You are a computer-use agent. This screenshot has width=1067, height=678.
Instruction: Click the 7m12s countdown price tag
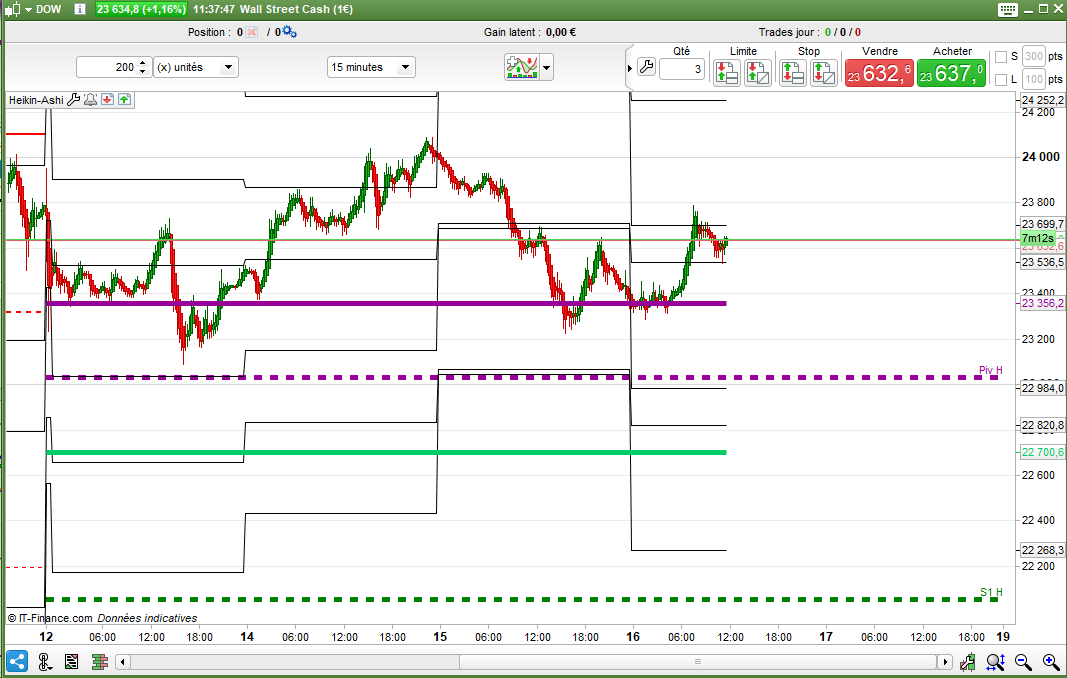[1037, 238]
